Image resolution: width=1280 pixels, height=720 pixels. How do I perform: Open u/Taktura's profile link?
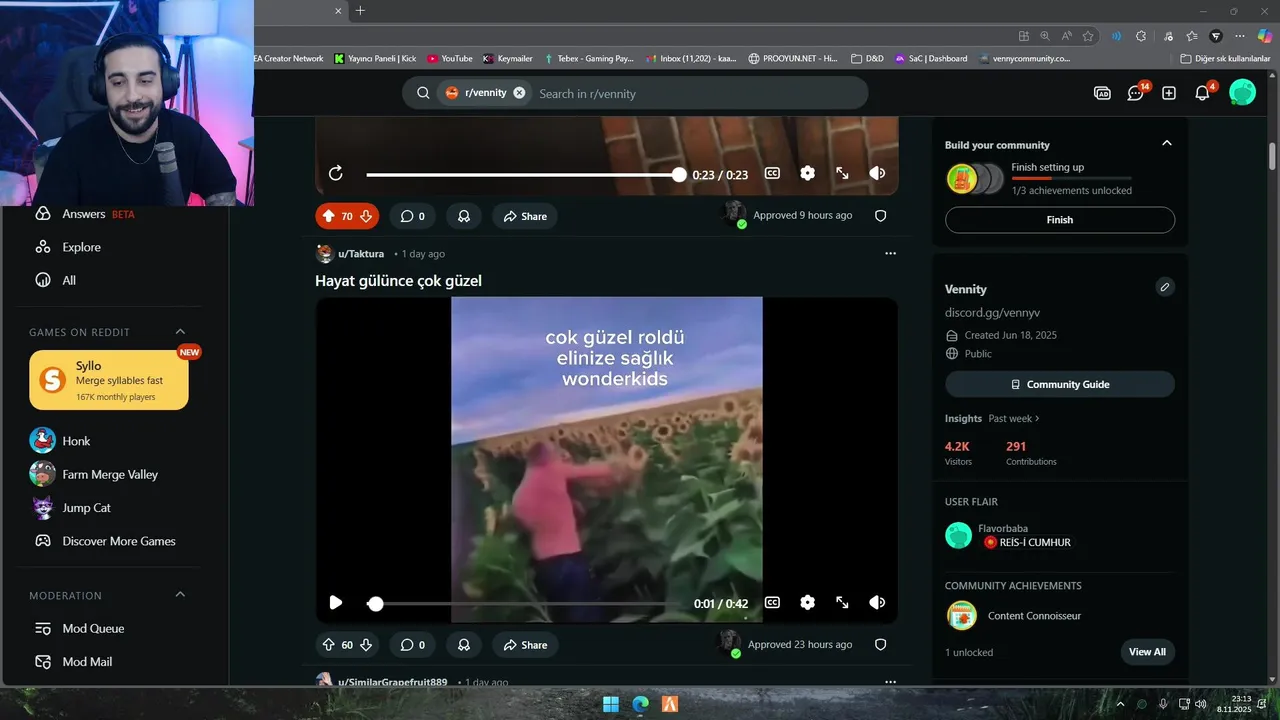point(361,254)
